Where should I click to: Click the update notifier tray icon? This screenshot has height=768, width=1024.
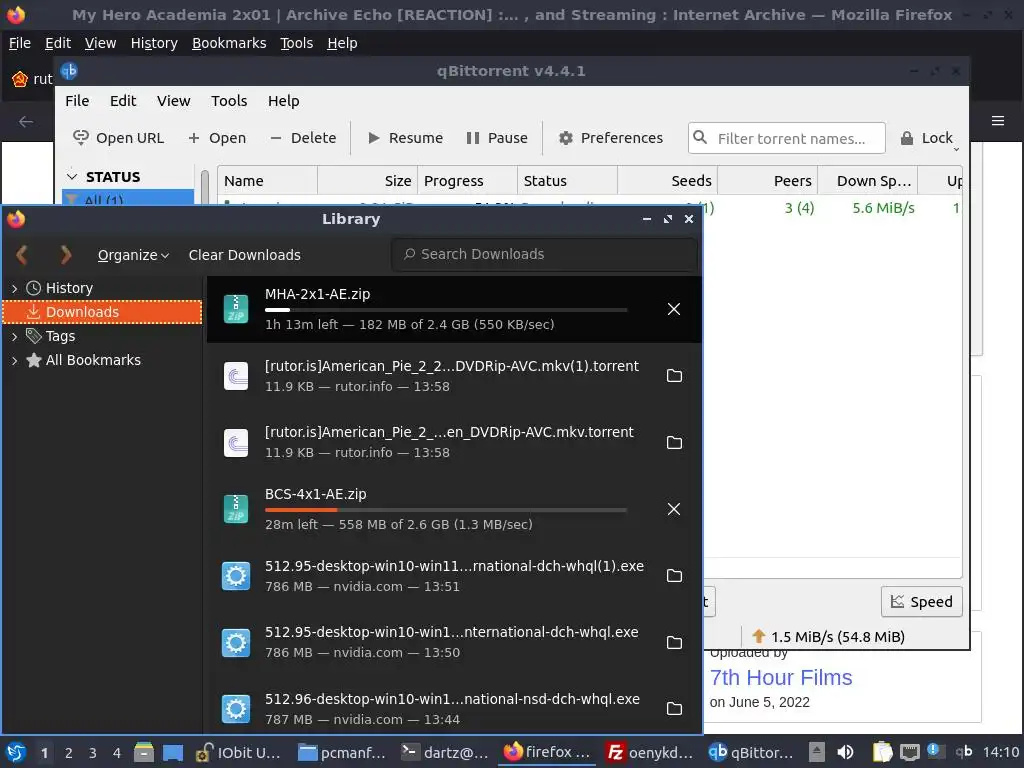point(935,752)
